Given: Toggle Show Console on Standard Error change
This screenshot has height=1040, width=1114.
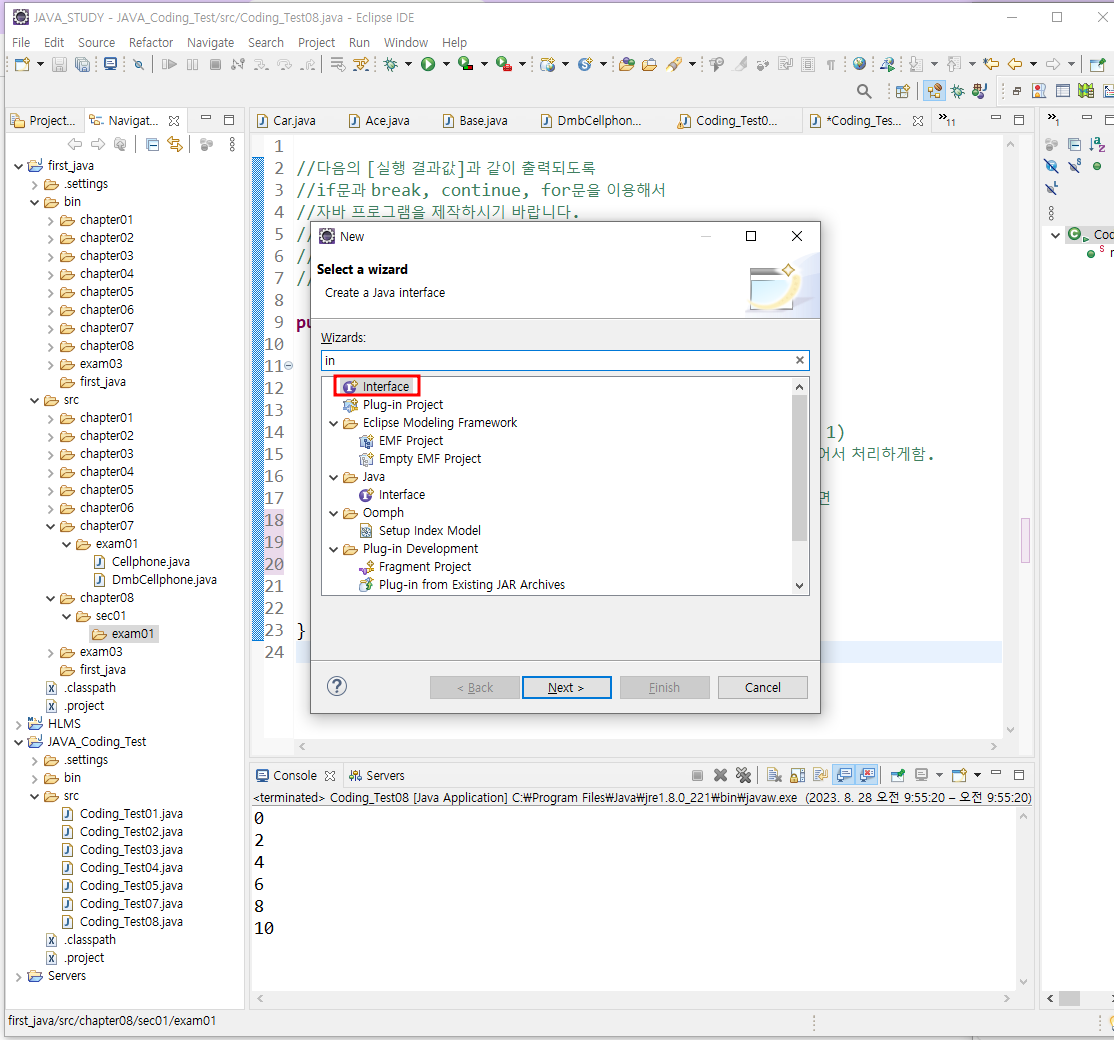Looking at the screenshot, I should point(867,775).
